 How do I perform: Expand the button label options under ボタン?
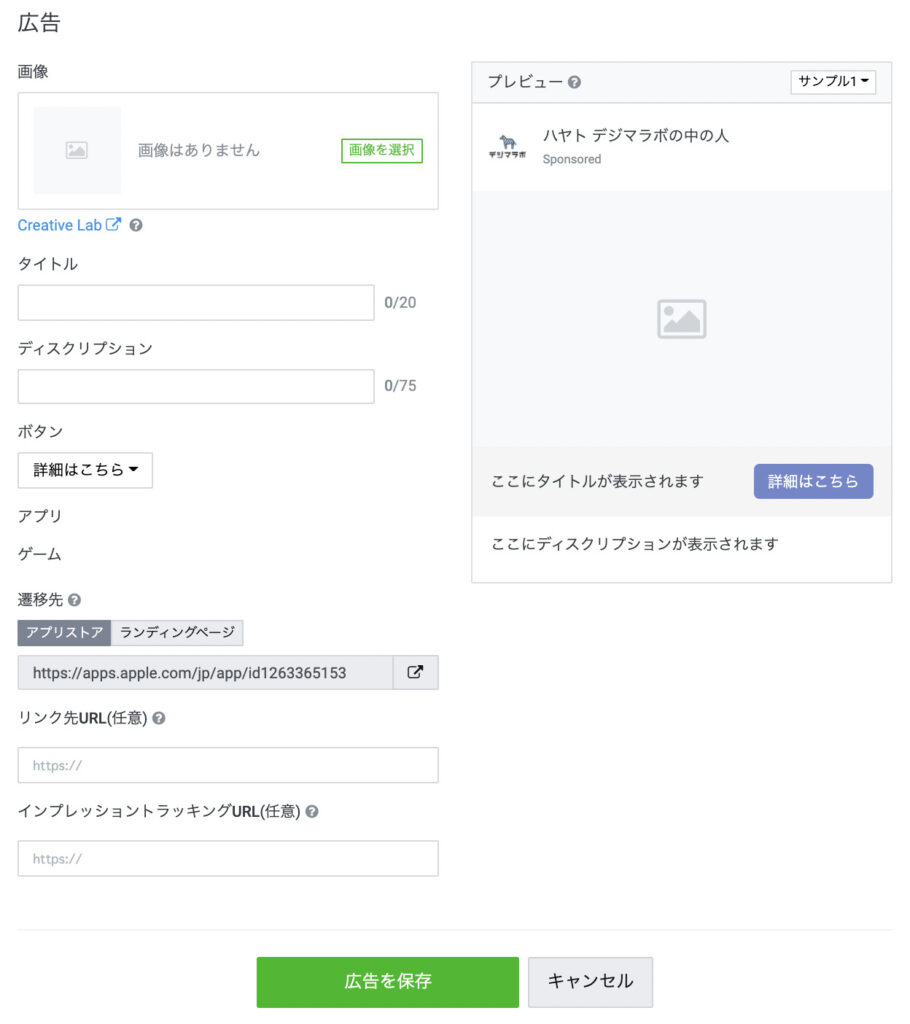[x=85, y=470]
